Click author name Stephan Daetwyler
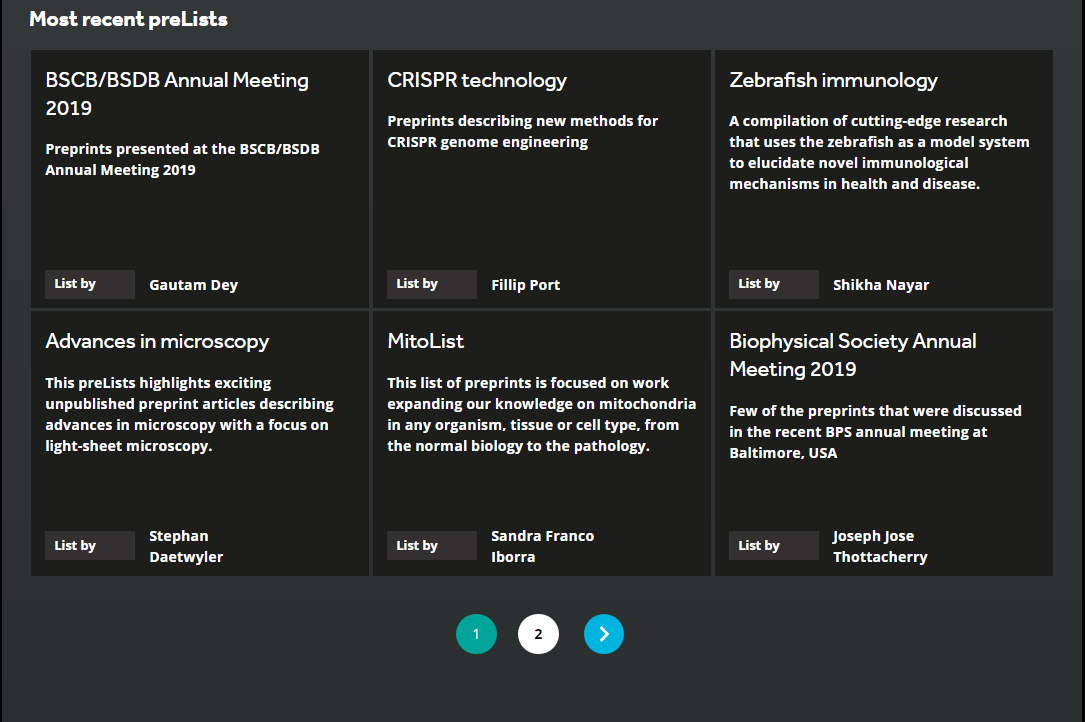The width and height of the screenshot is (1085, 722). coord(185,546)
